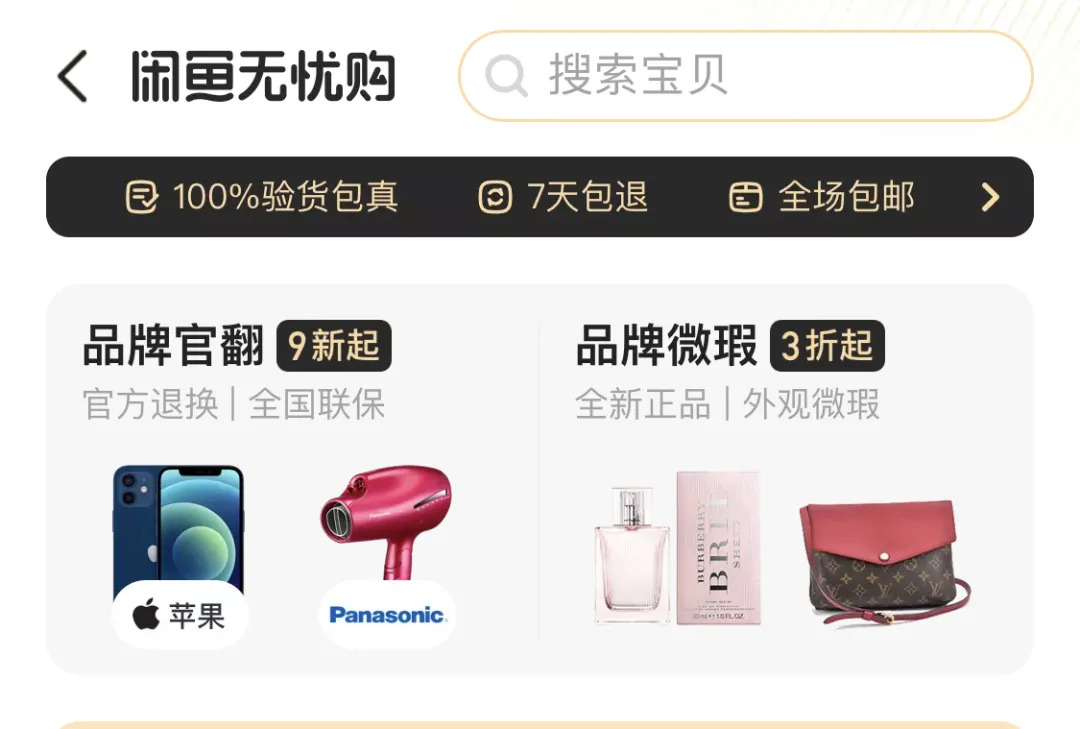
Task: Tap the 官方退换 | 全国联保 subtitle
Action: click(x=233, y=404)
